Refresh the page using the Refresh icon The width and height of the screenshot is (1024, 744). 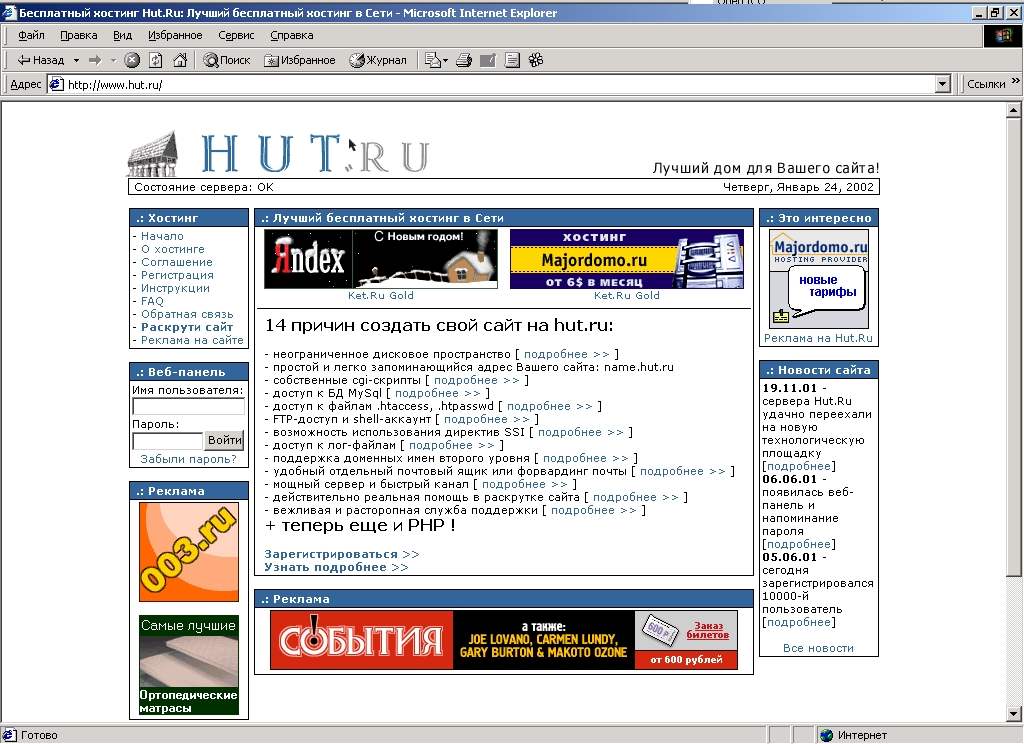click(x=155, y=60)
